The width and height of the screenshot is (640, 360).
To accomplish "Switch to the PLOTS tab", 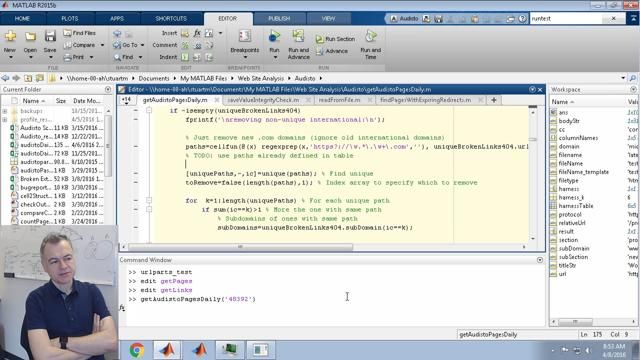I will pos(70,19).
